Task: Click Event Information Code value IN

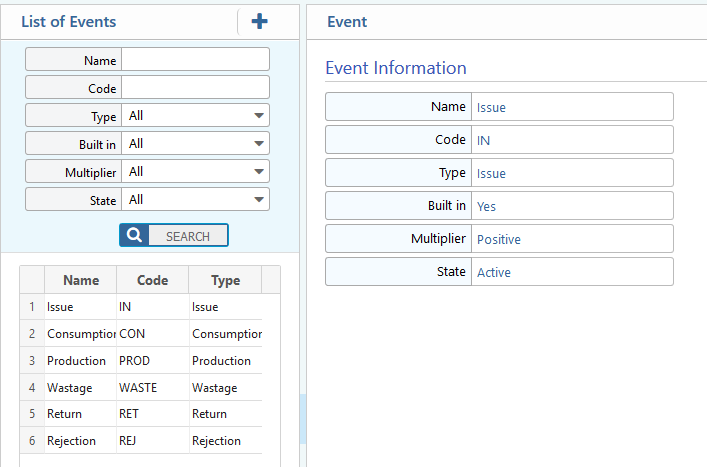Action: pyautogui.click(x=483, y=140)
